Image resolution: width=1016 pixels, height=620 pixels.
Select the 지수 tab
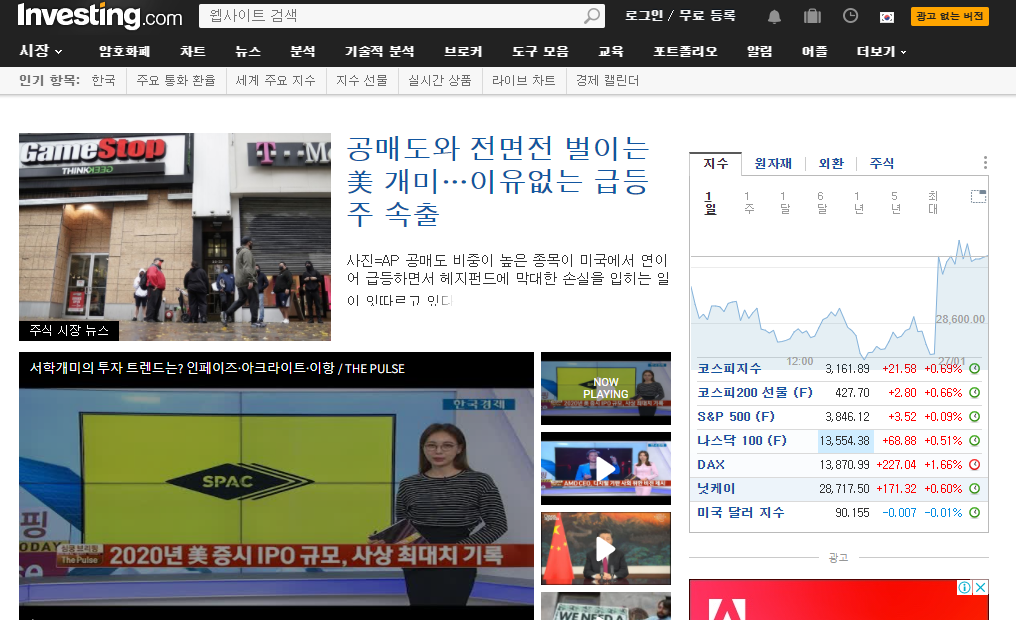pos(716,163)
